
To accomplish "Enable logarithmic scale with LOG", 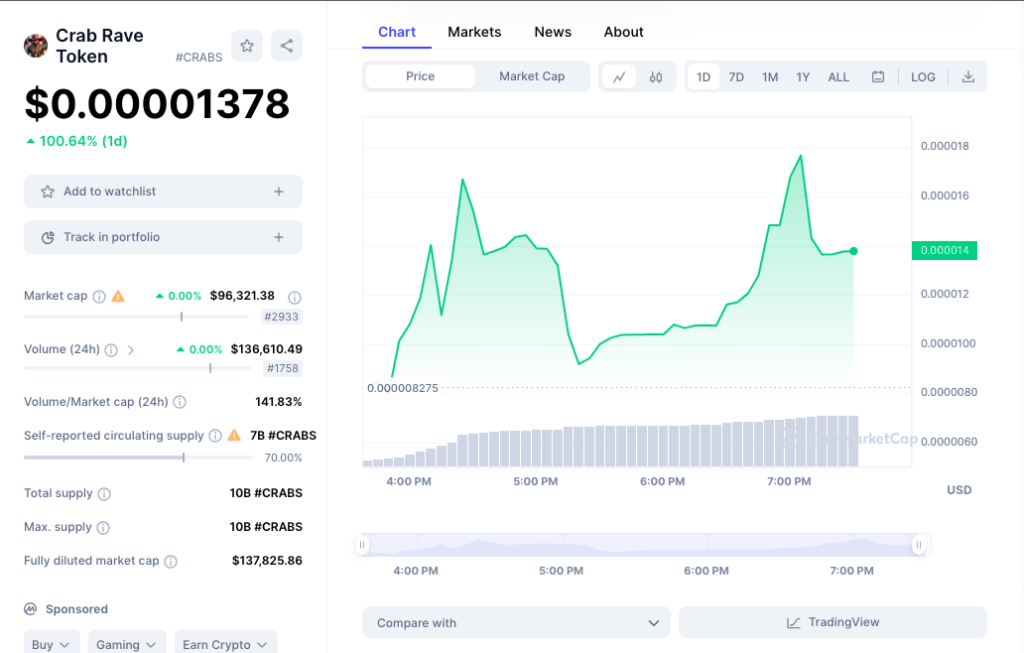I will point(922,76).
